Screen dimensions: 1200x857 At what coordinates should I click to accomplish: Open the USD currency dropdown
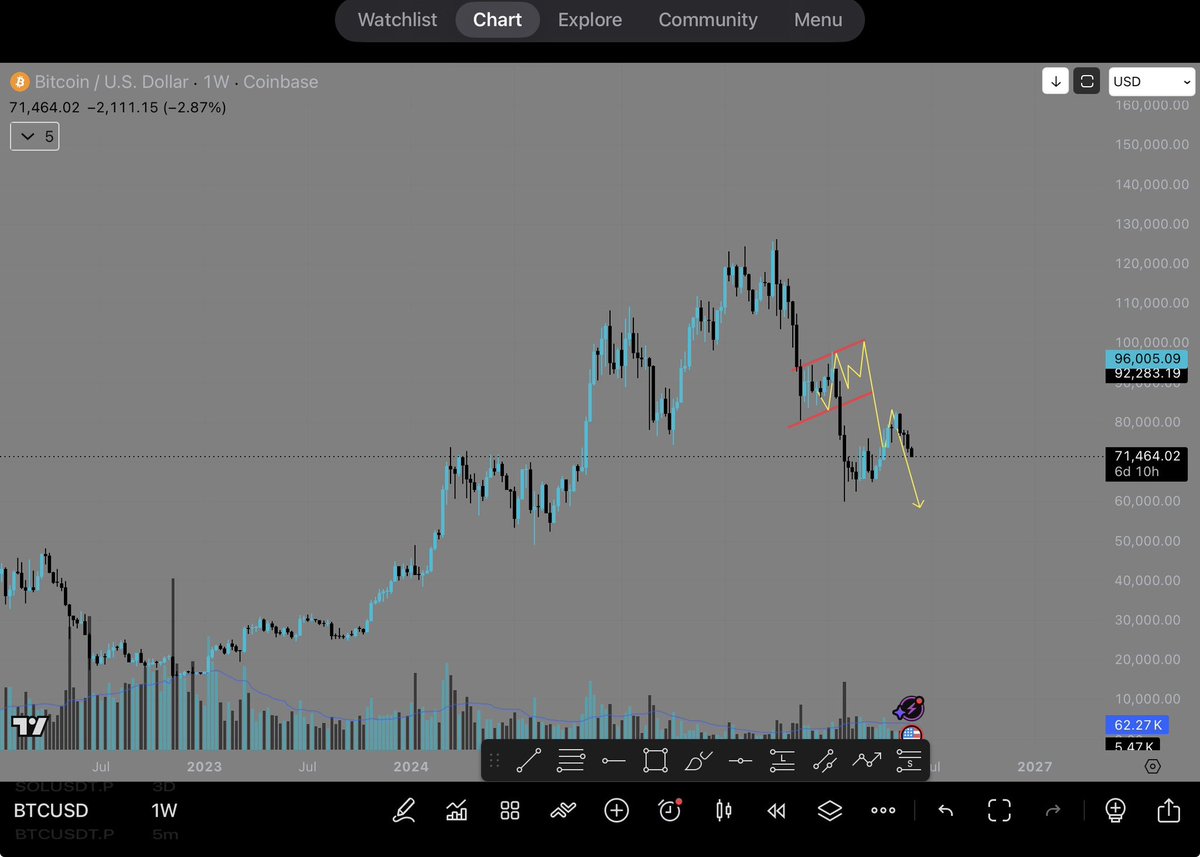tap(1152, 81)
